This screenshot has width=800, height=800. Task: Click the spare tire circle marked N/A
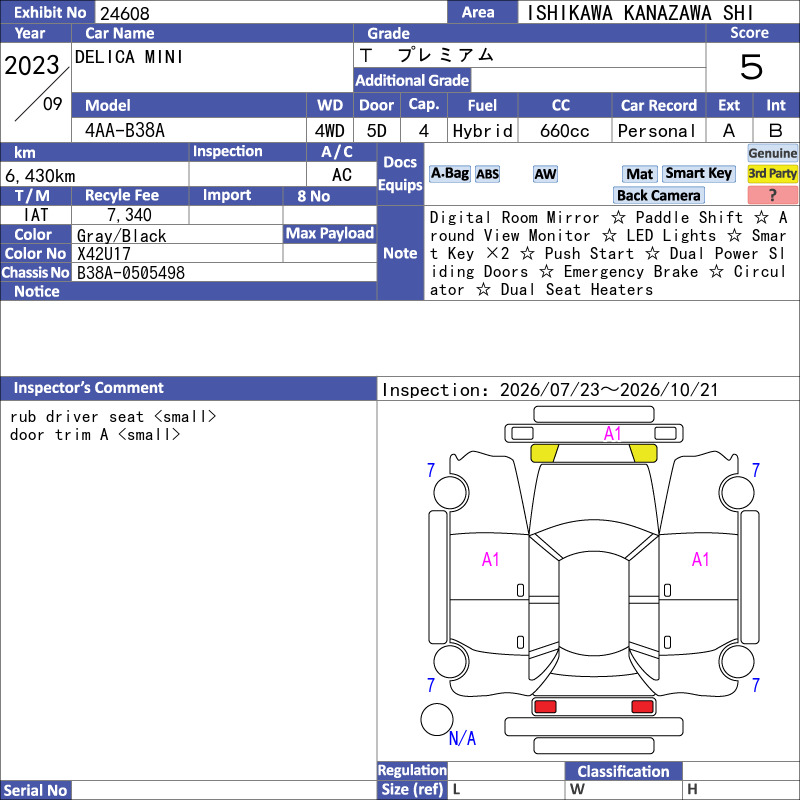pos(437,719)
